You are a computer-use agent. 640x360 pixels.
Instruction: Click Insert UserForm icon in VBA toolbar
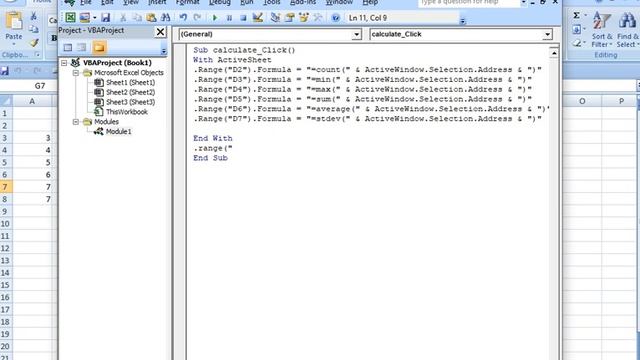coord(84,18)
